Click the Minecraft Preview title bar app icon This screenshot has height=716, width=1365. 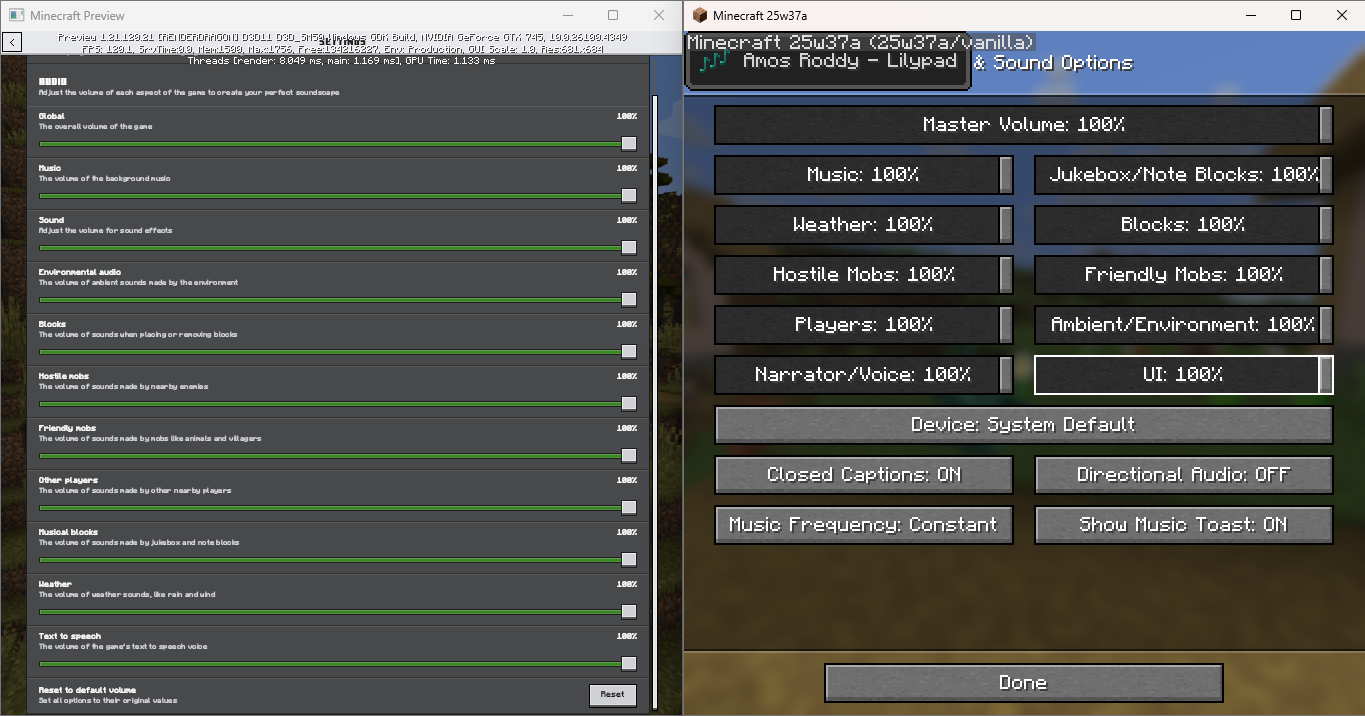pos(16,16)
